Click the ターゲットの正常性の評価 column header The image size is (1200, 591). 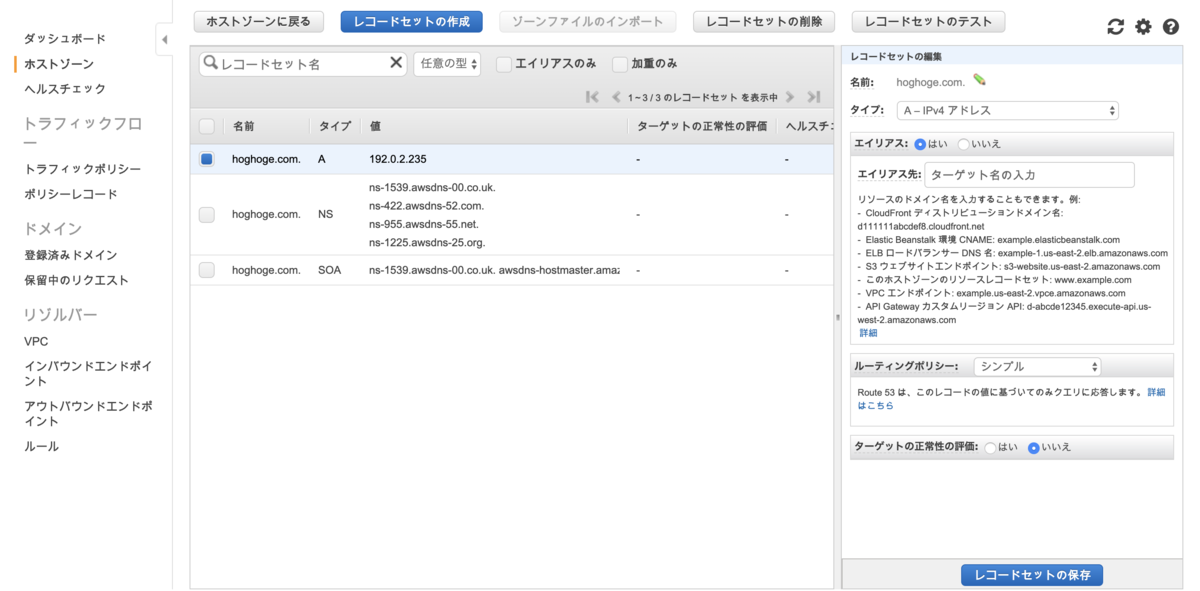[702, 127]
